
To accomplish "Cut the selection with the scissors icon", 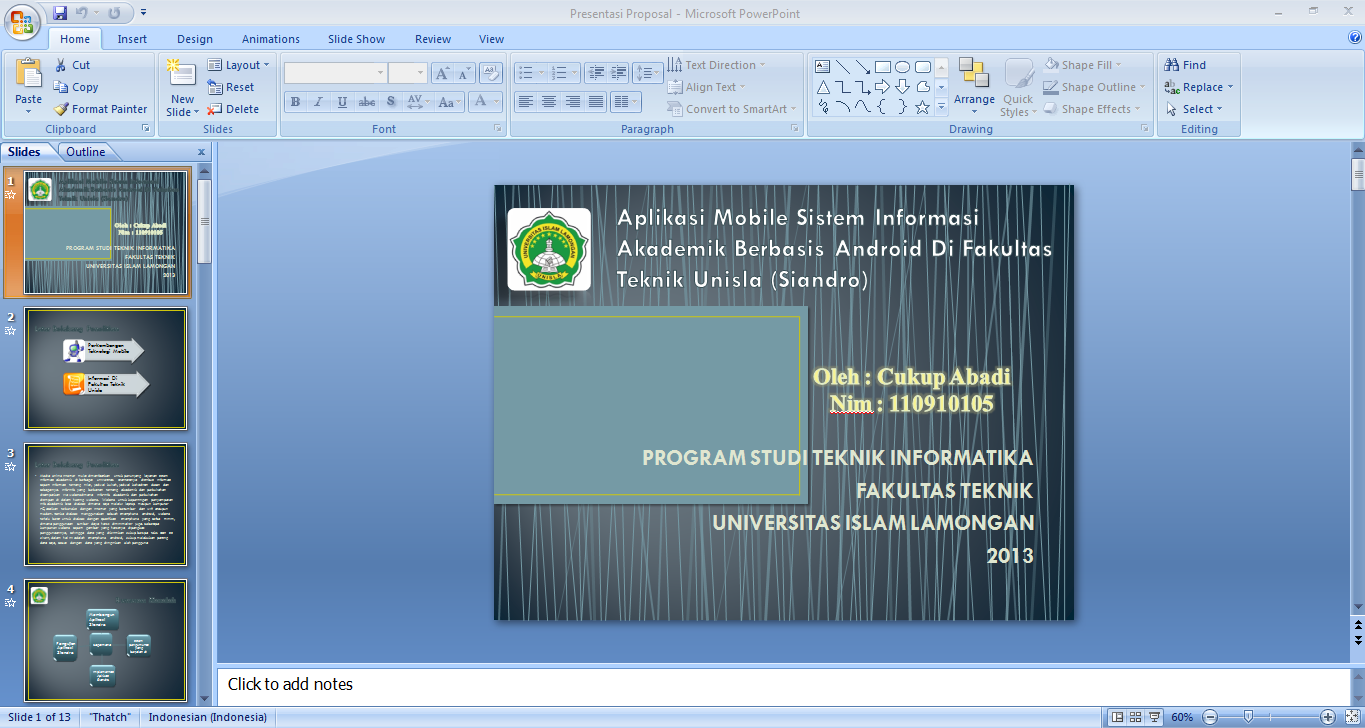I will (x=72, y=65).
